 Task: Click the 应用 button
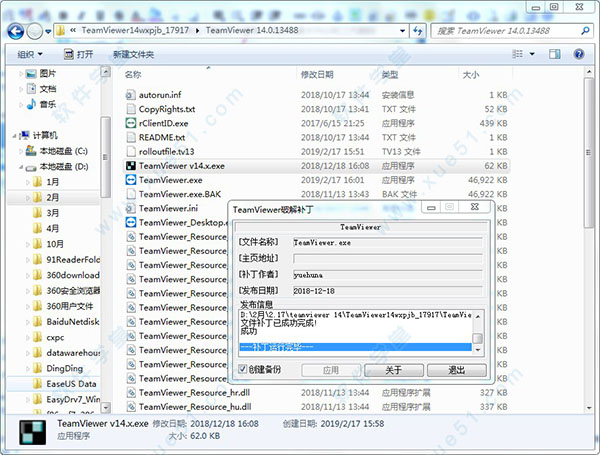[331, 370]
